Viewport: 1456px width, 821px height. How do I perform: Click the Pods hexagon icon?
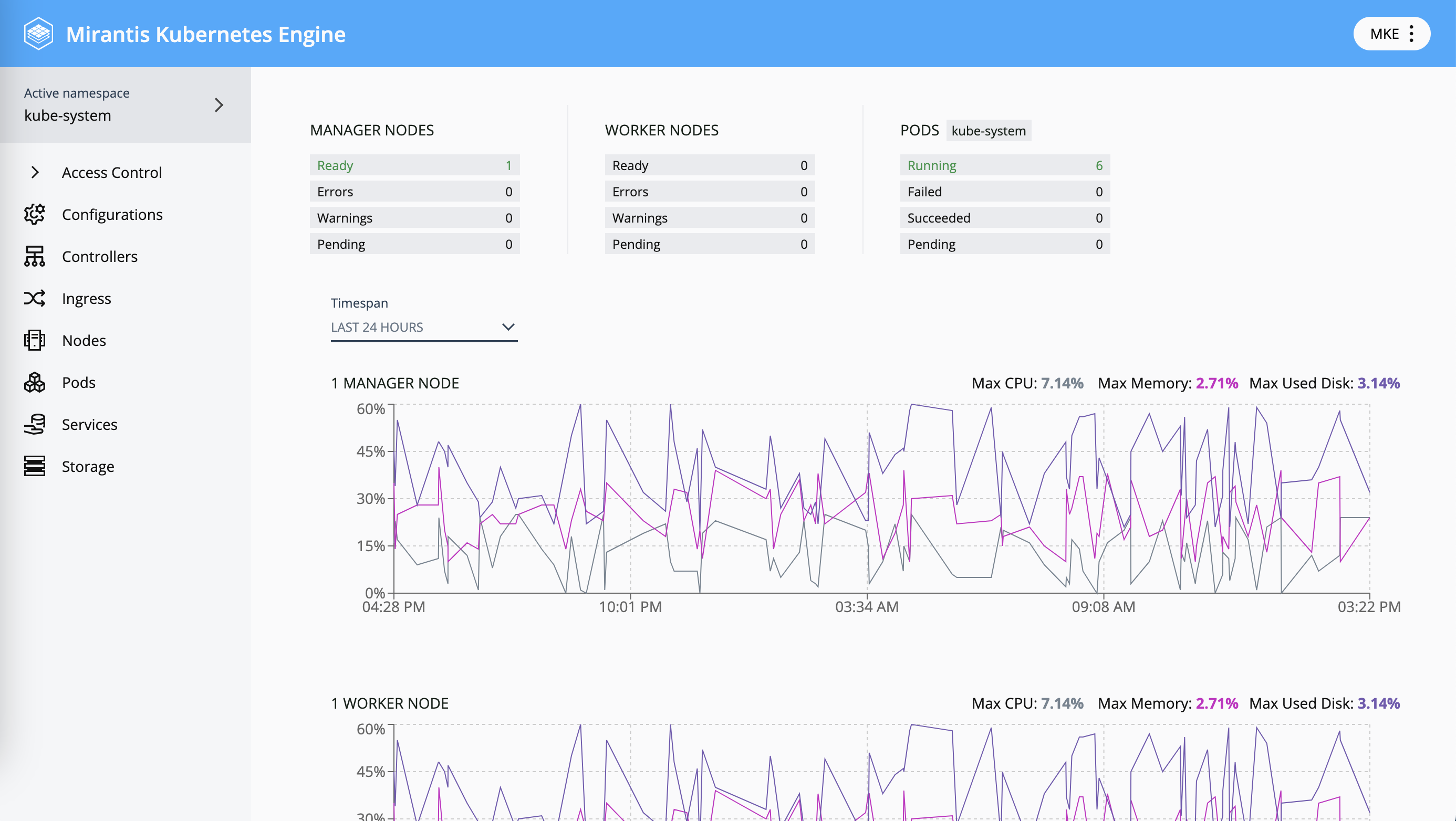click(x=34, y=382)
